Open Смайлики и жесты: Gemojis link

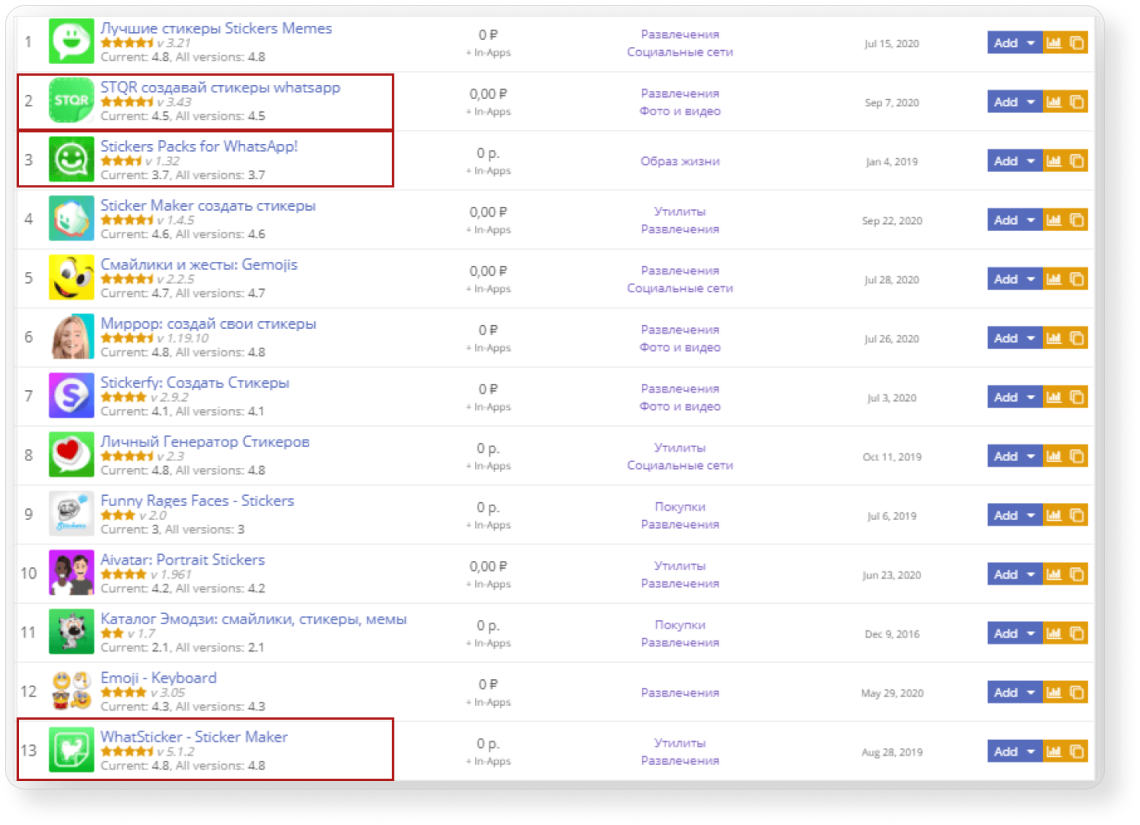click(x=199, y=265)
